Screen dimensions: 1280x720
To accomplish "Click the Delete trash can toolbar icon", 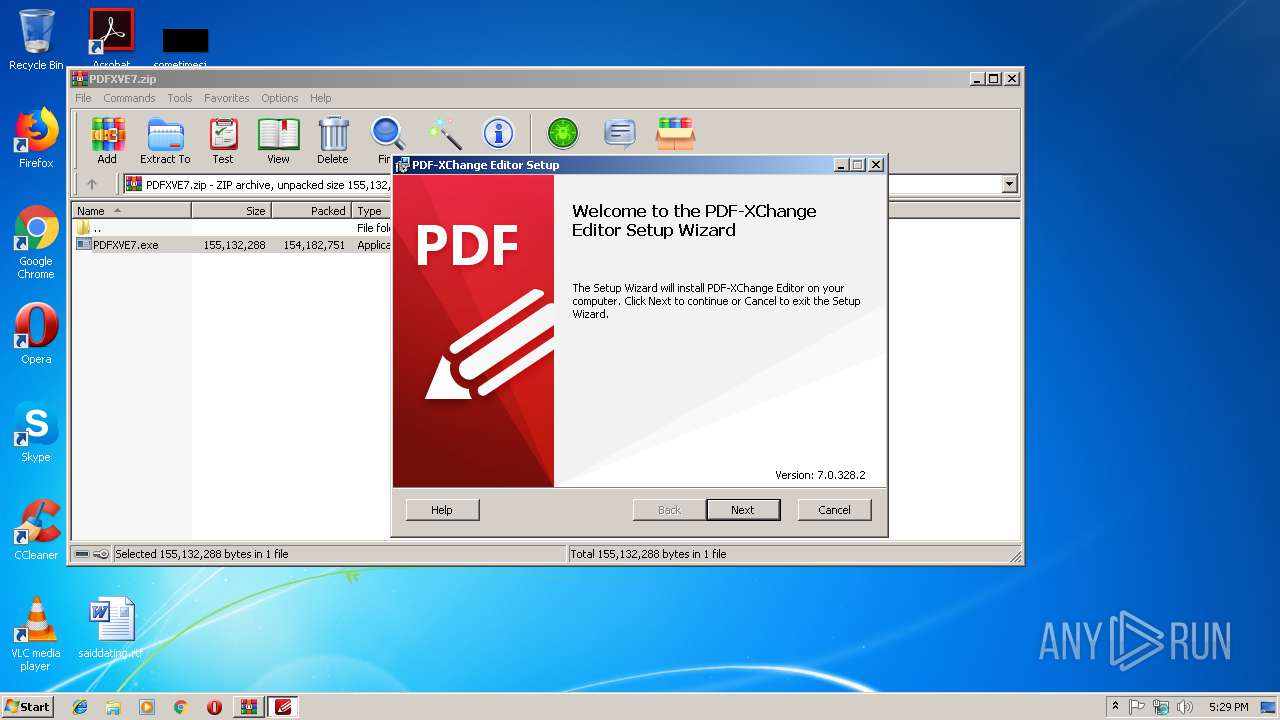I will [333, 140].
